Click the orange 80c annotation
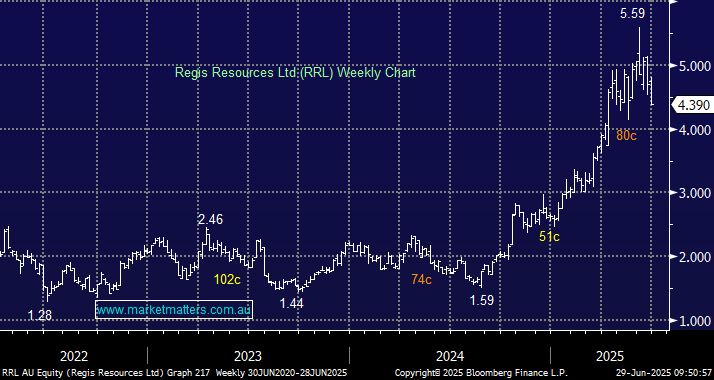This screenshot has width=714, height=380. pos(626,135)
